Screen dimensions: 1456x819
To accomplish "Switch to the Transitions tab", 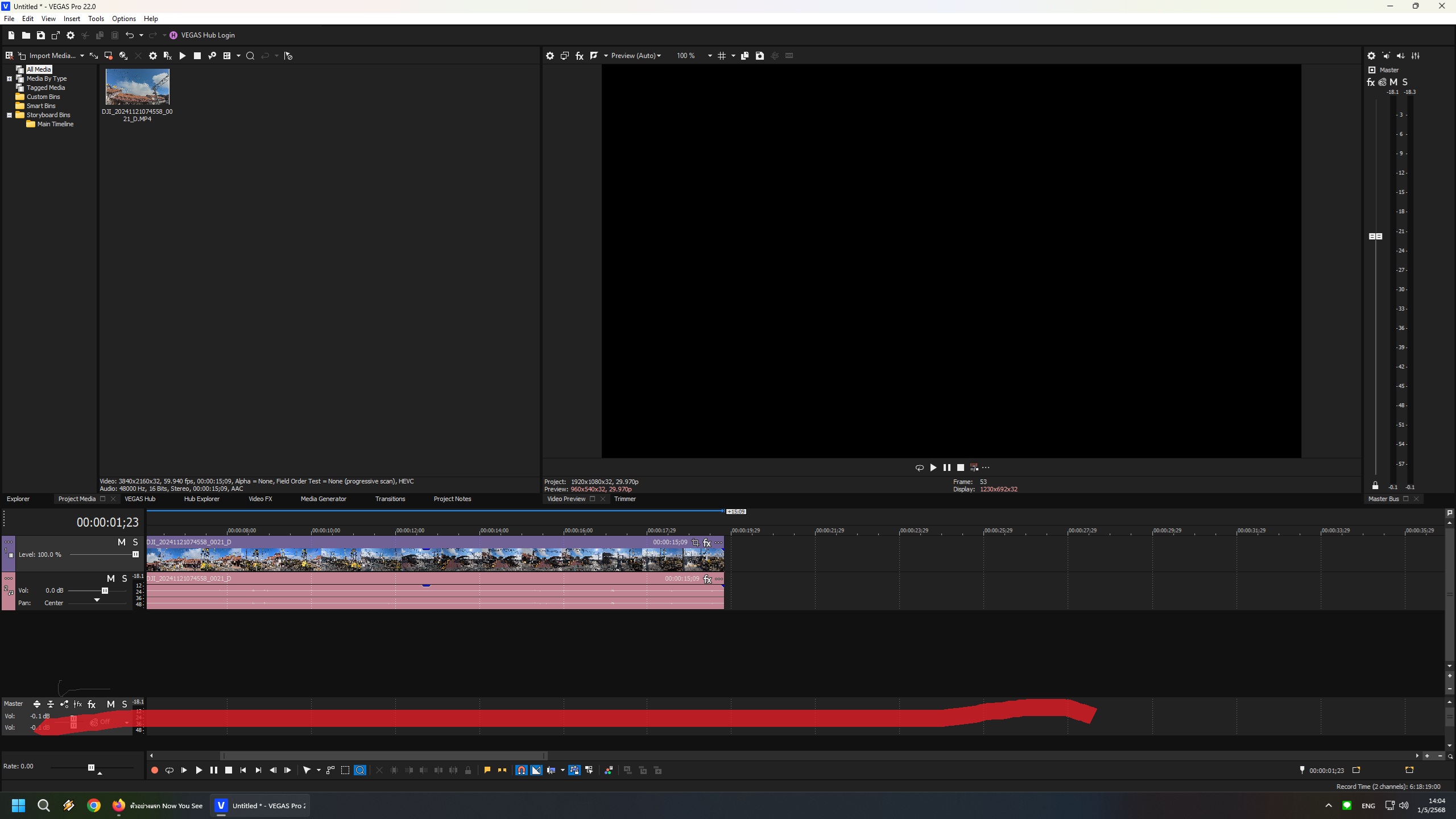I will [x=390, y=499].
